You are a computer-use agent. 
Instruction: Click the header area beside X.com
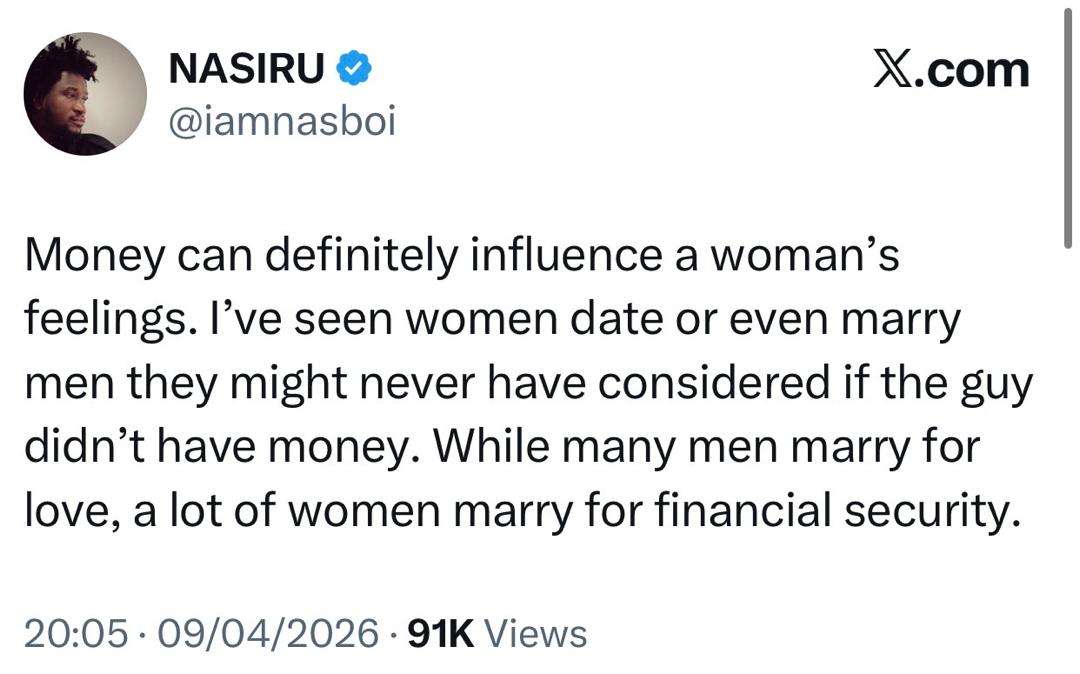pyautogui.click(x=650, y=68)
